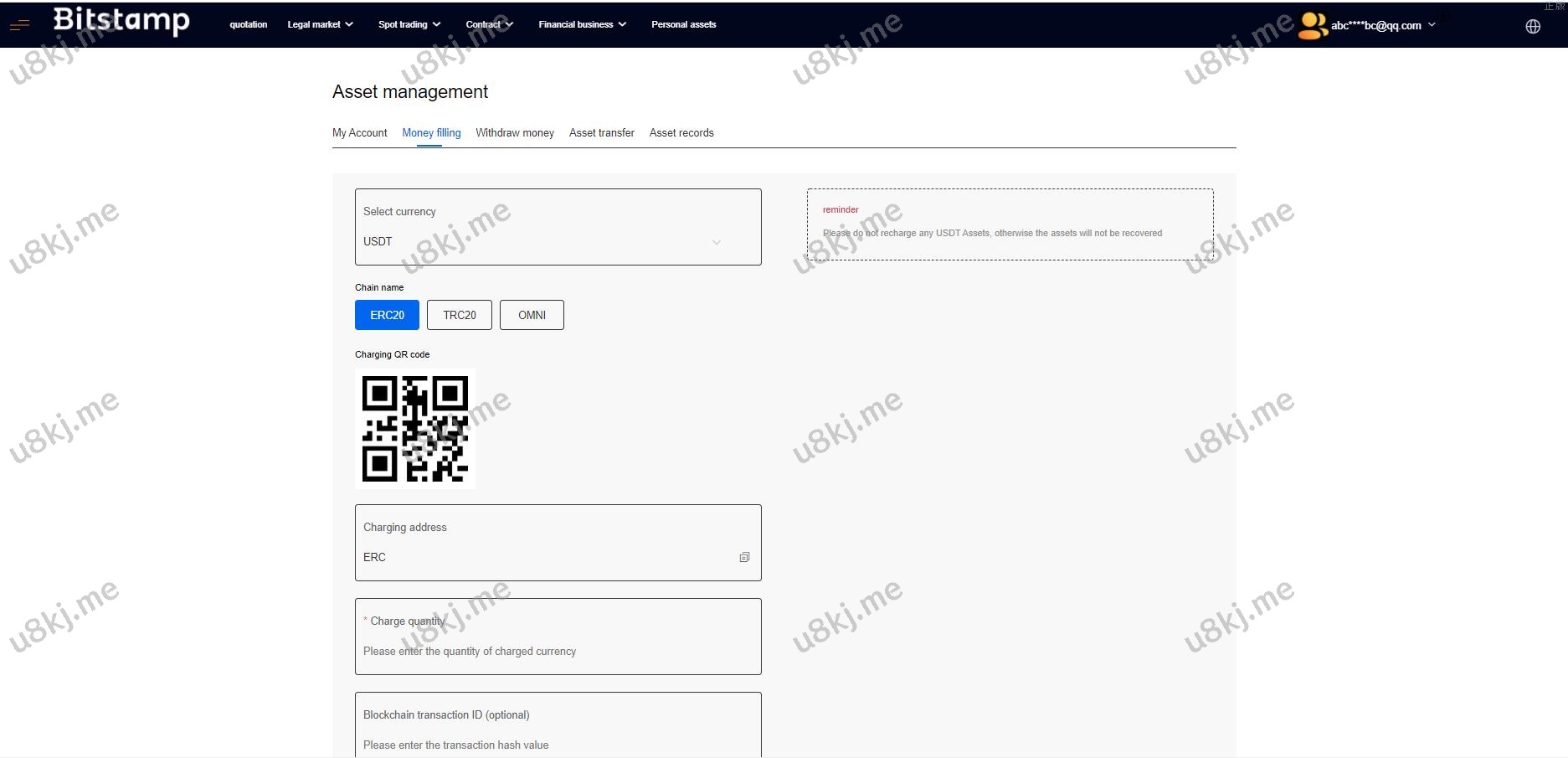Click the hamburger menu icon
The height and width of the screenshot is (758, 1568).
point(19,25)
